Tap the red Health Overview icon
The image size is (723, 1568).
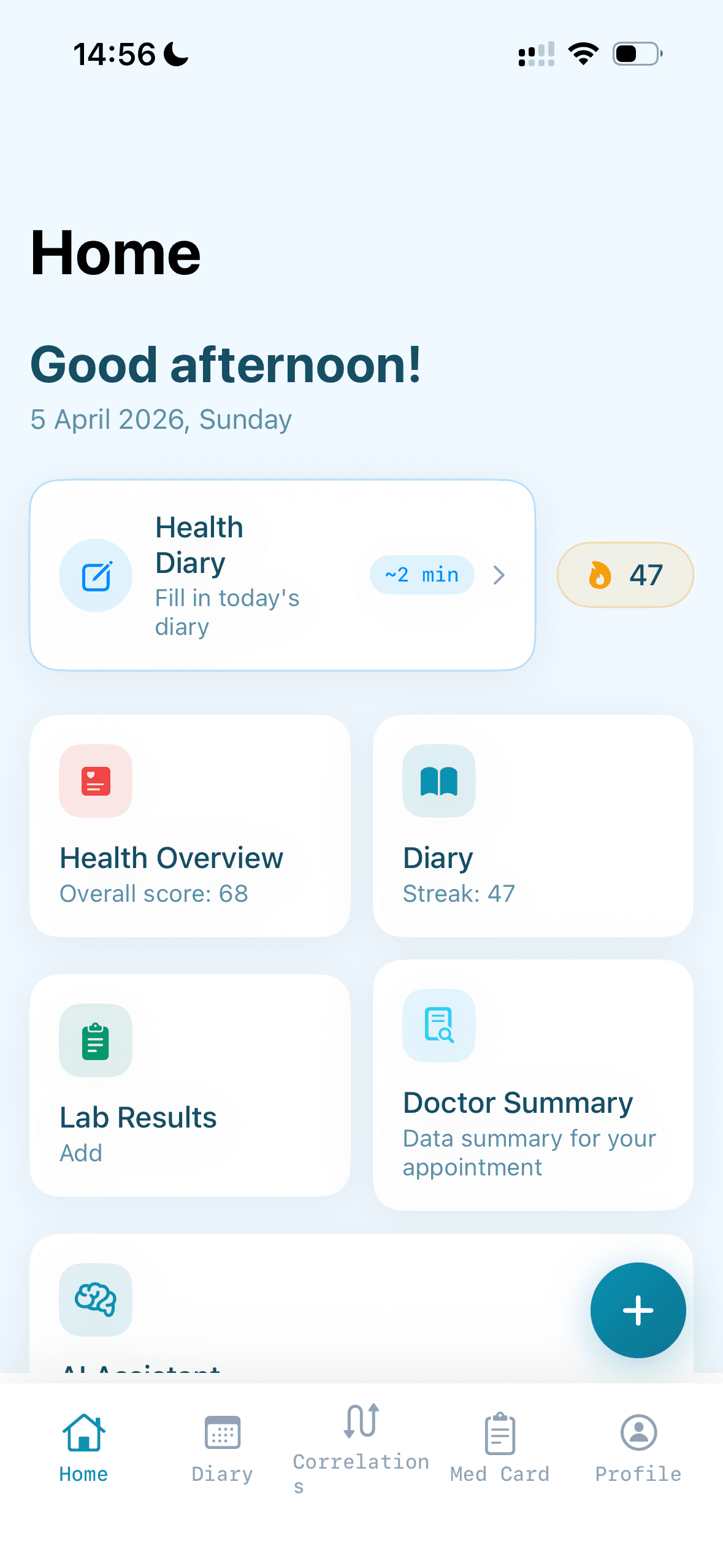(x=96, y=781)
